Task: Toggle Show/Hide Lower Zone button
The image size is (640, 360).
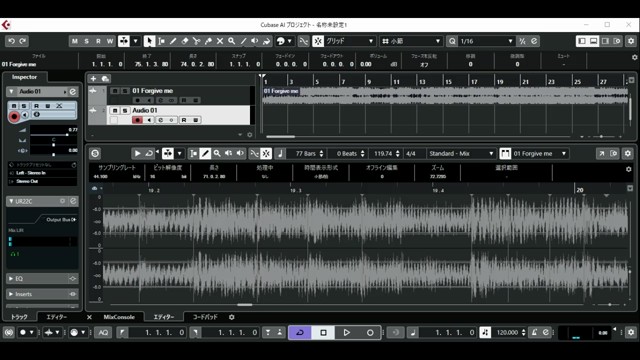Action: click(593, 41)
